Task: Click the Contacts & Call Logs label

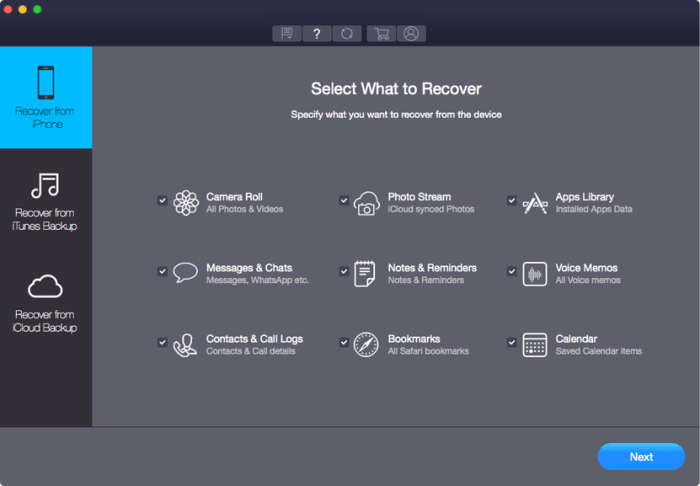Action: (x=254, y=339)
